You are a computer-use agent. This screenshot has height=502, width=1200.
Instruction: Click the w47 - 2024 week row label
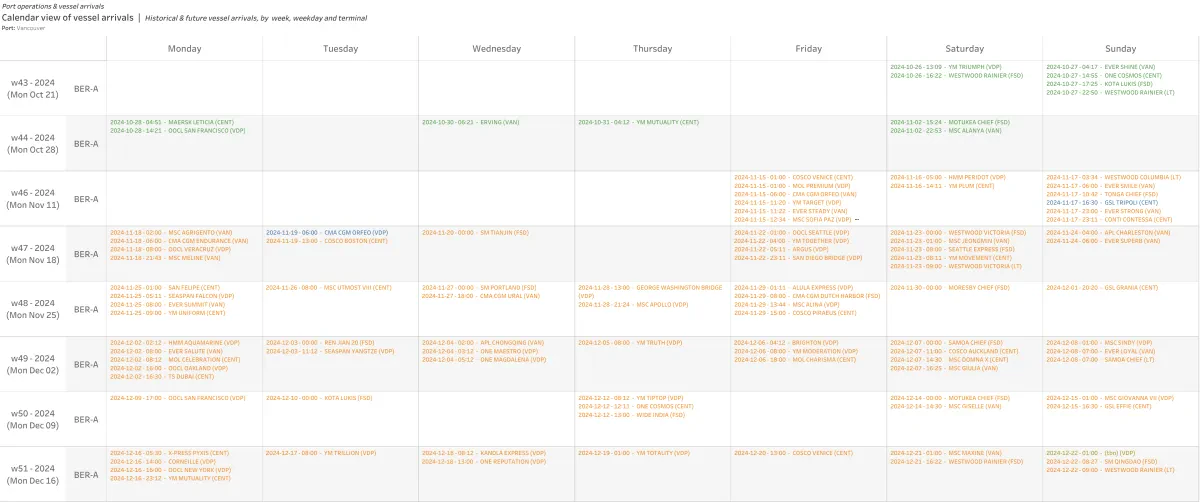(33, 253)
